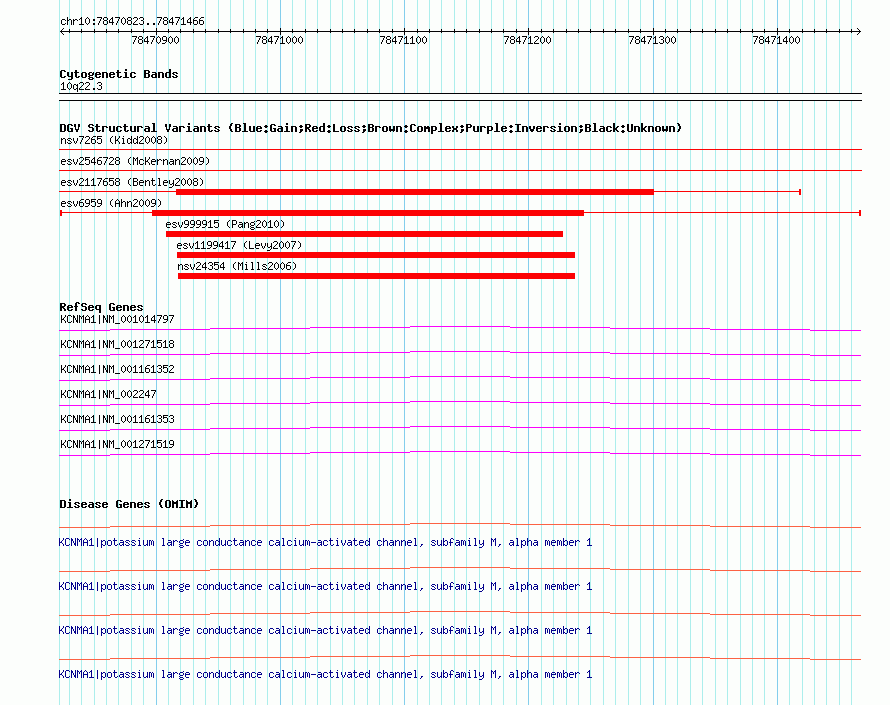Screen dimensions: 890x705
Task: Open the first KCNMA1 potassium channel OMIM link
Action: coord(325,543)
